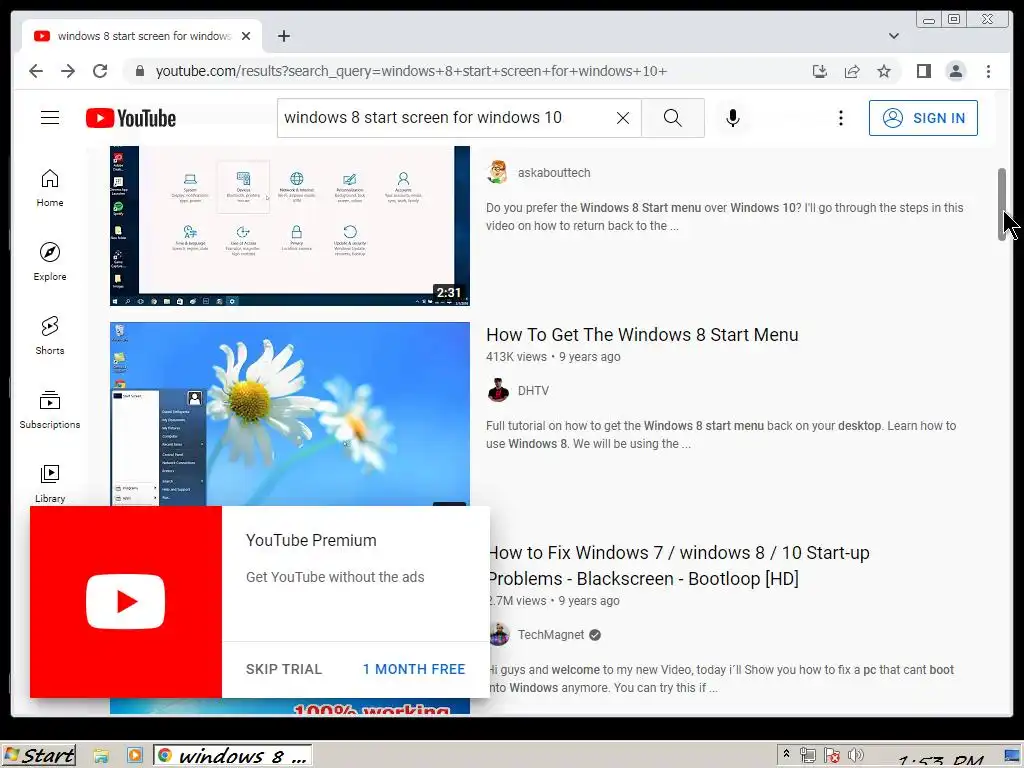Open the Chrome three-dot menu
The height and width of the screenshot is (768, 1024).
click(988, 71)
